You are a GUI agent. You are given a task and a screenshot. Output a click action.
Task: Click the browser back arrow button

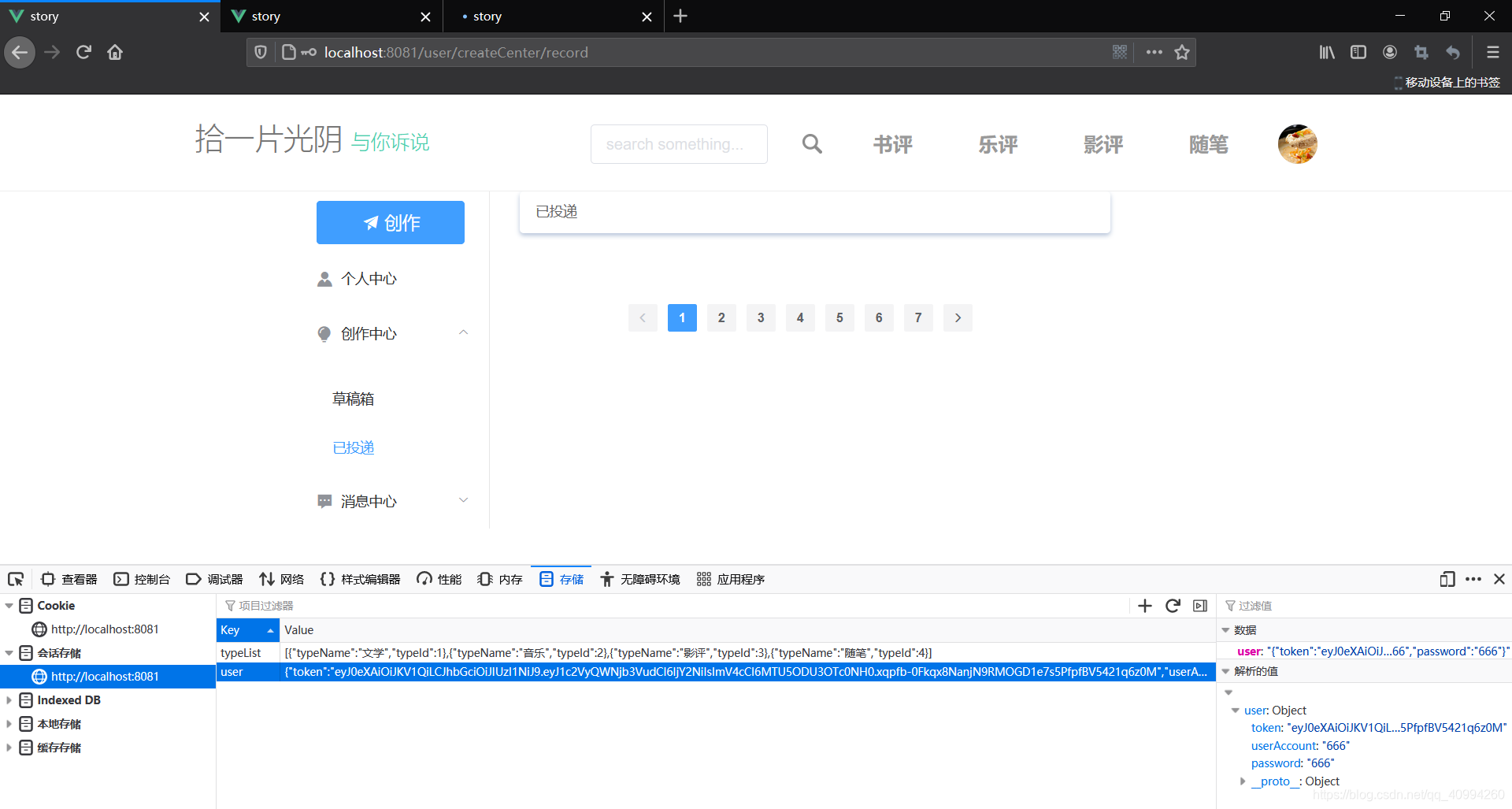pyautogui.click(x=20, y=53)
